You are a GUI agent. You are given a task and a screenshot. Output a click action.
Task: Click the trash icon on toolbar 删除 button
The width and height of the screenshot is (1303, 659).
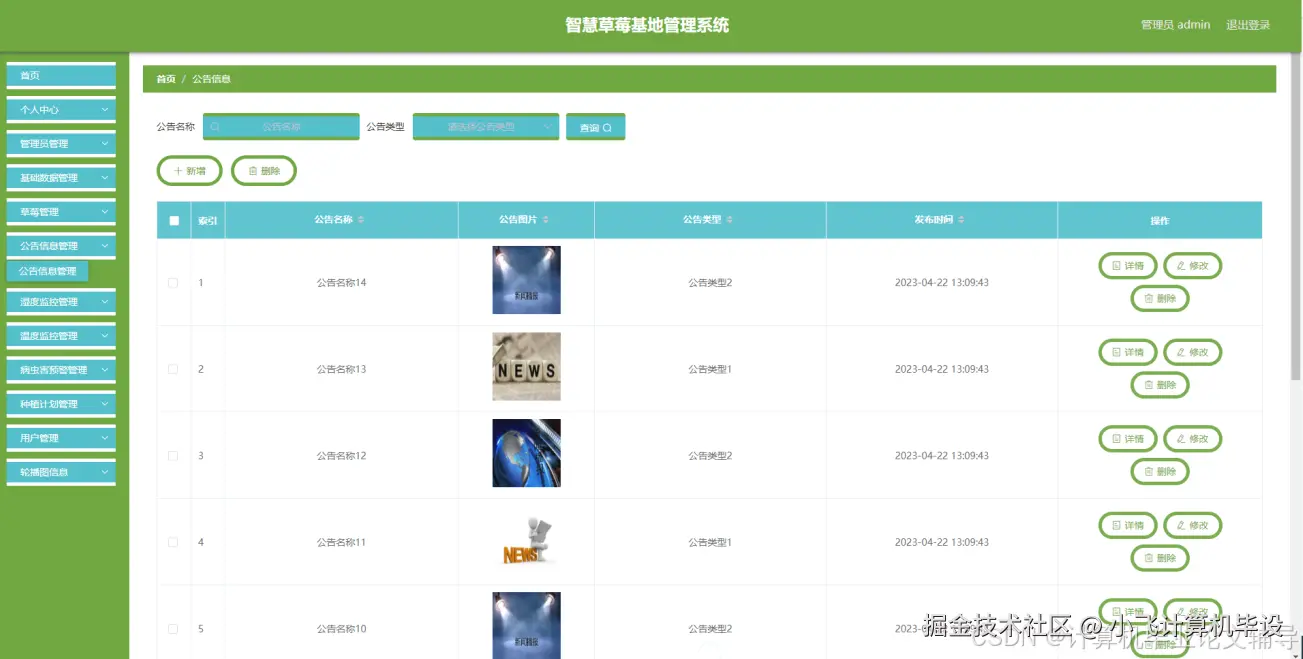(x=251, y=170)
